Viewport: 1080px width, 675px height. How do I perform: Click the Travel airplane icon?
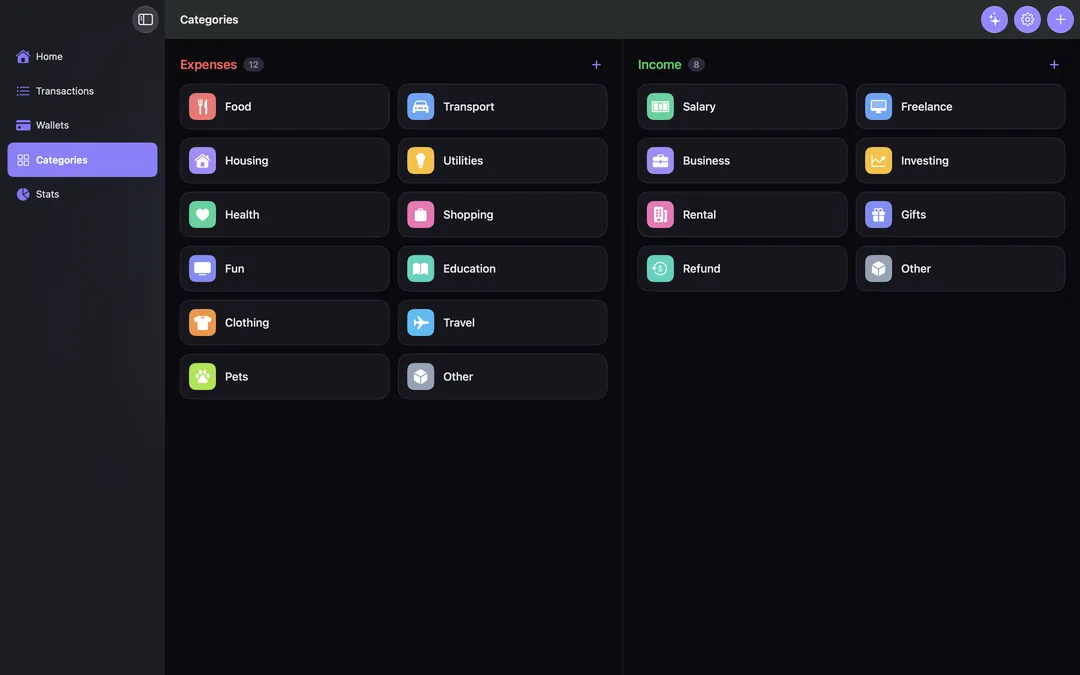coord(420,322)
